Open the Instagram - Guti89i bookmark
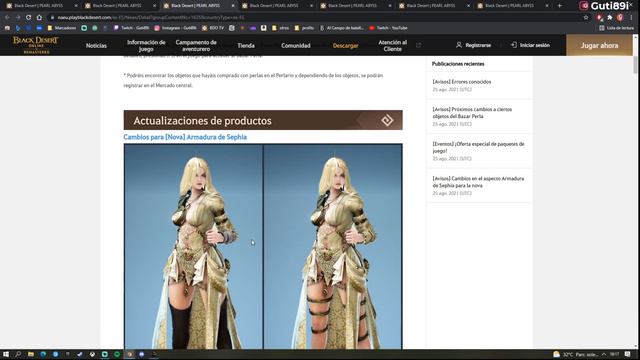This screenshot has width=640, height=360. [x=176, y=28]
